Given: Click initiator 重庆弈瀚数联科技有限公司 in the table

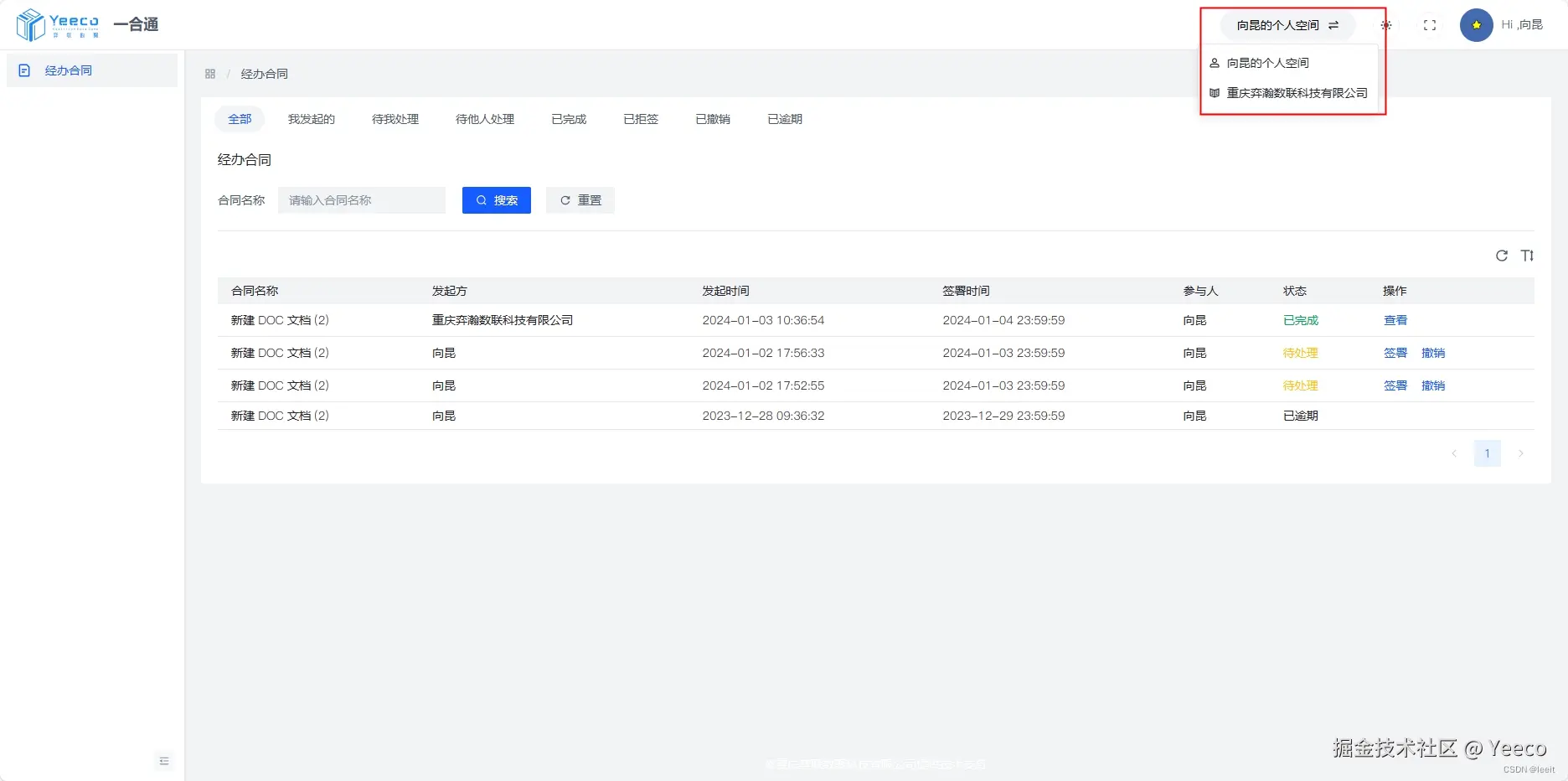Looking at the screenshot, I should (x=503, y=320).
